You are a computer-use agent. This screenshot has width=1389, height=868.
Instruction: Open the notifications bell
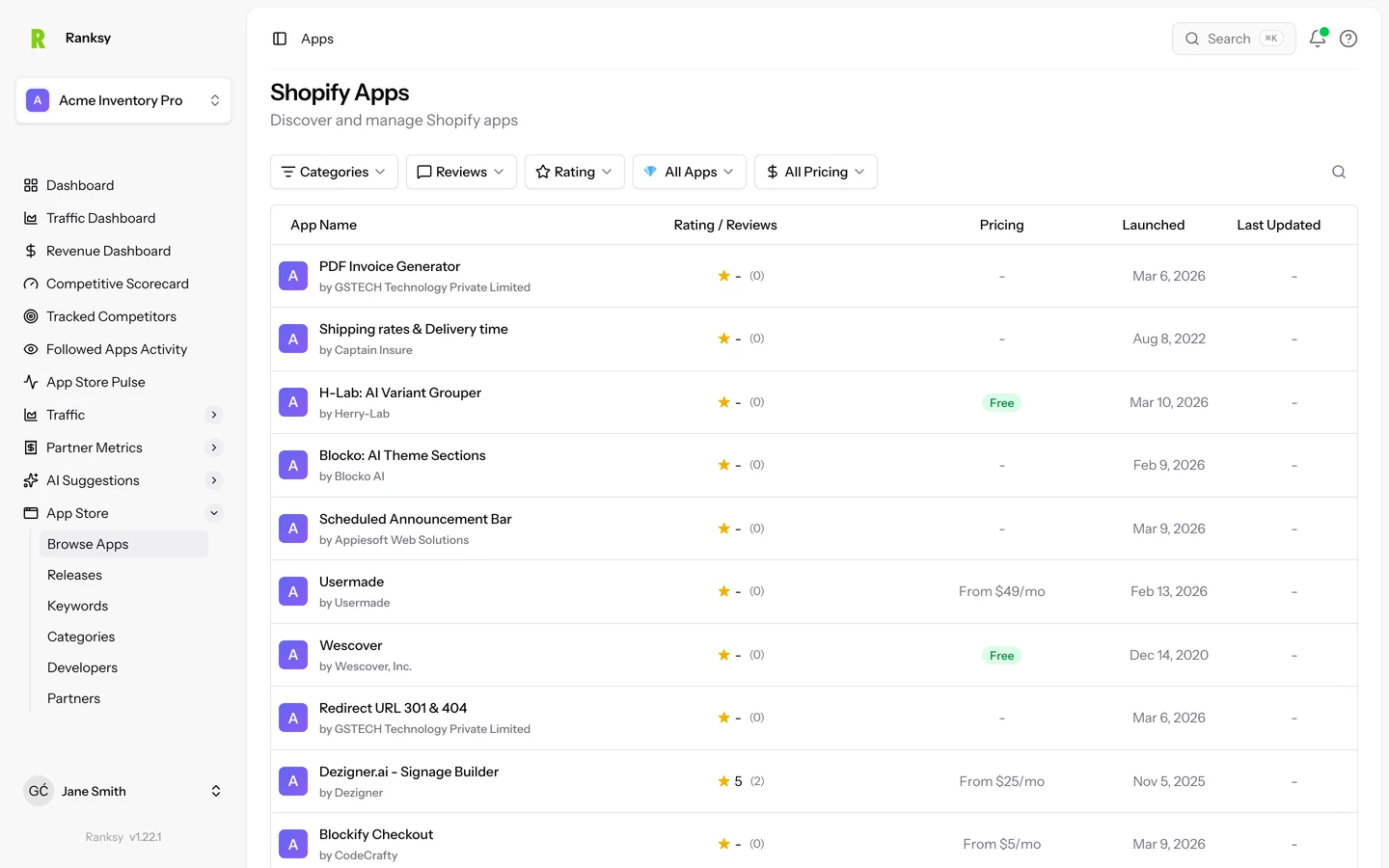click(x=1318, y=39)
